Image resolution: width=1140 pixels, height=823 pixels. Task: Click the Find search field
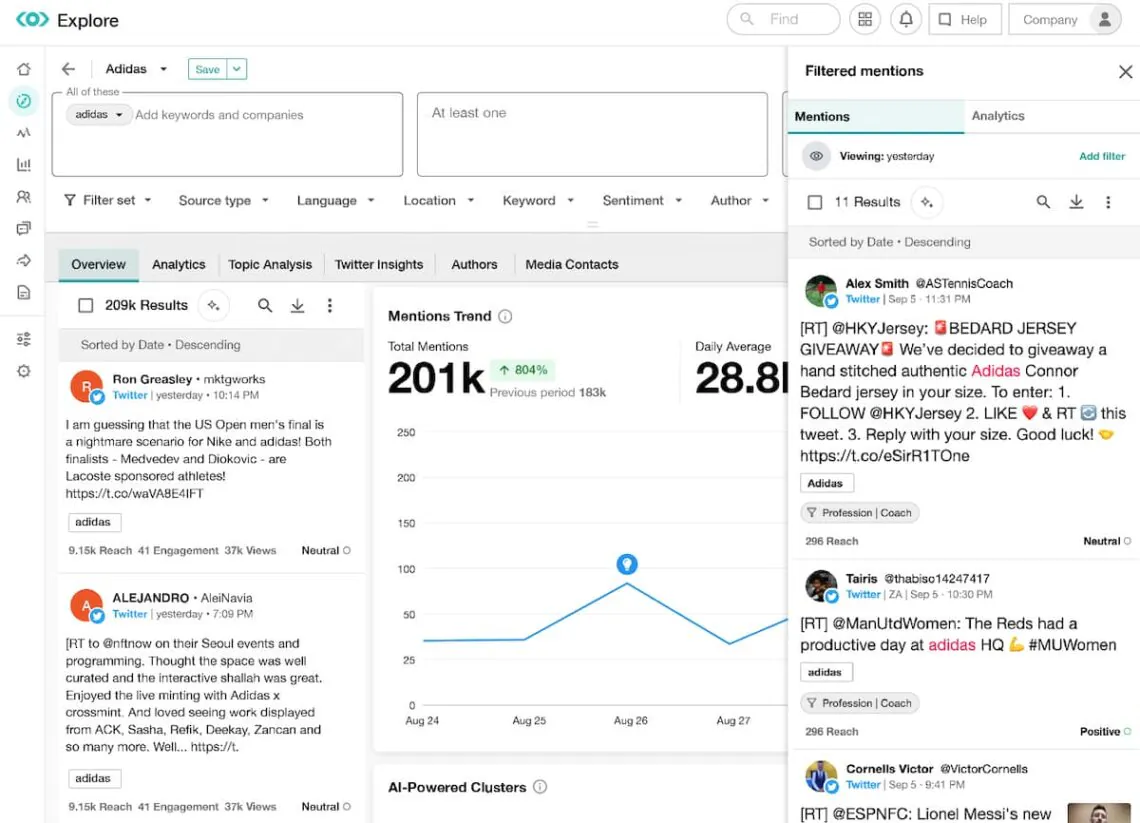tap(783, 20)
